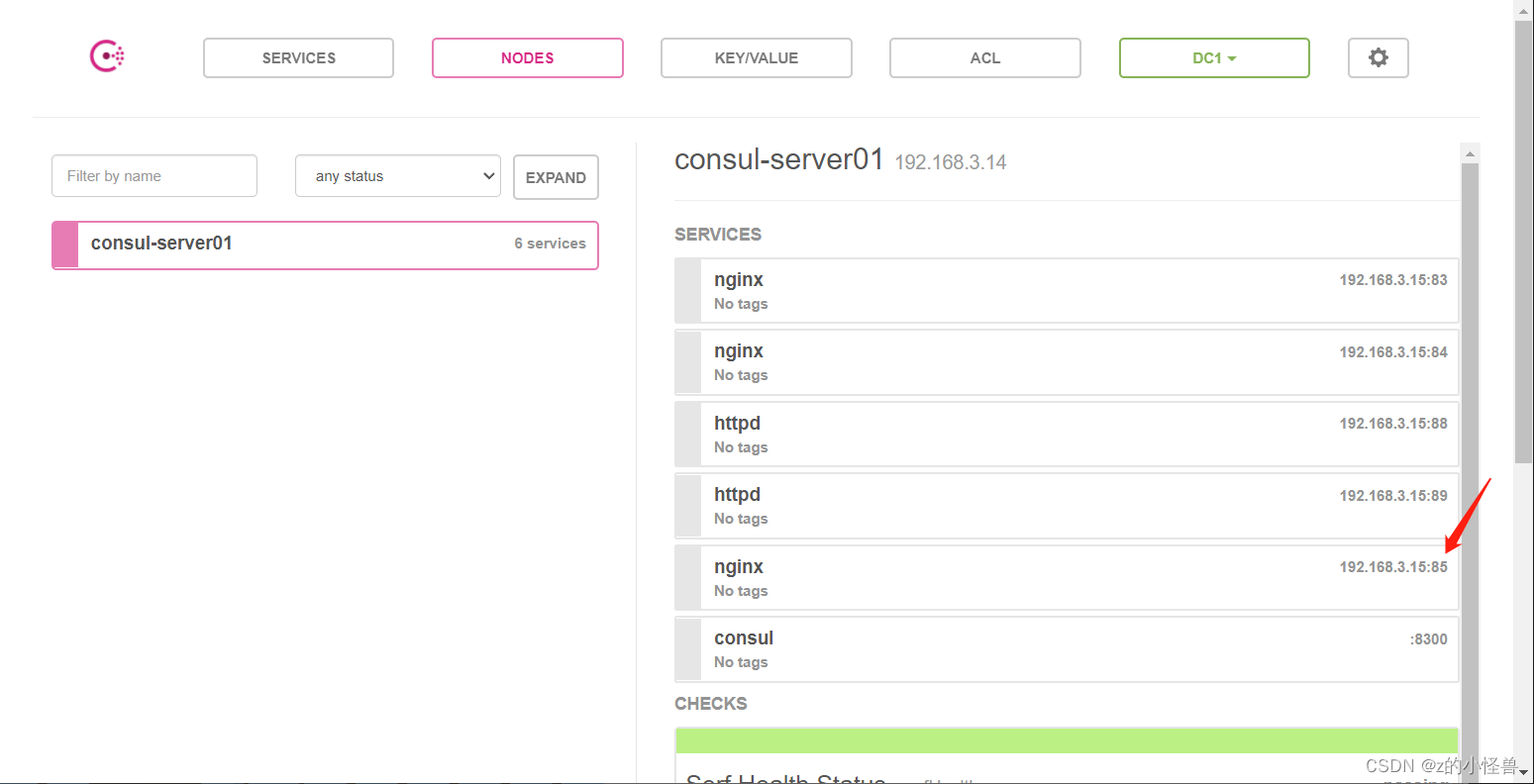
Task: Click the :8300 port text
Action: [1428, 639]
